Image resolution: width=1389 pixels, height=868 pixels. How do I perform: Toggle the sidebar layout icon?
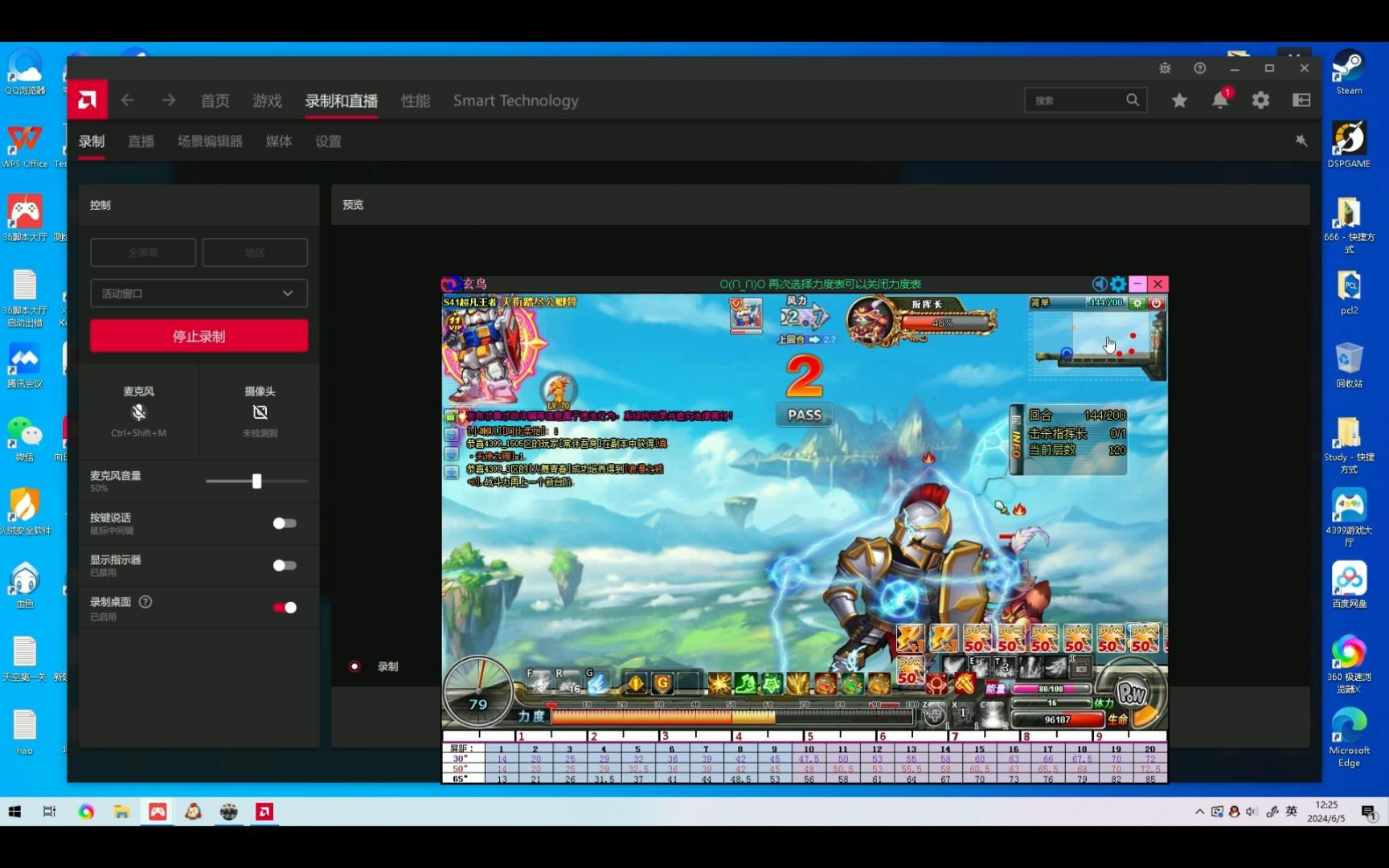point(1301,100)
